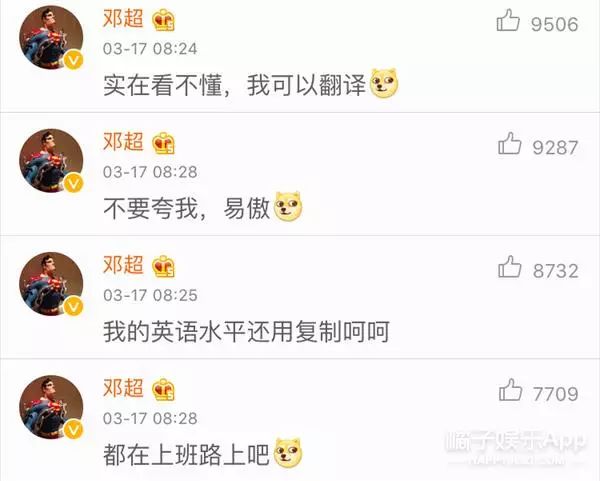Tap thumbs-up on the 8732 likes comment
The height and width of the screenshot is (481, 600).
point(510,267)
